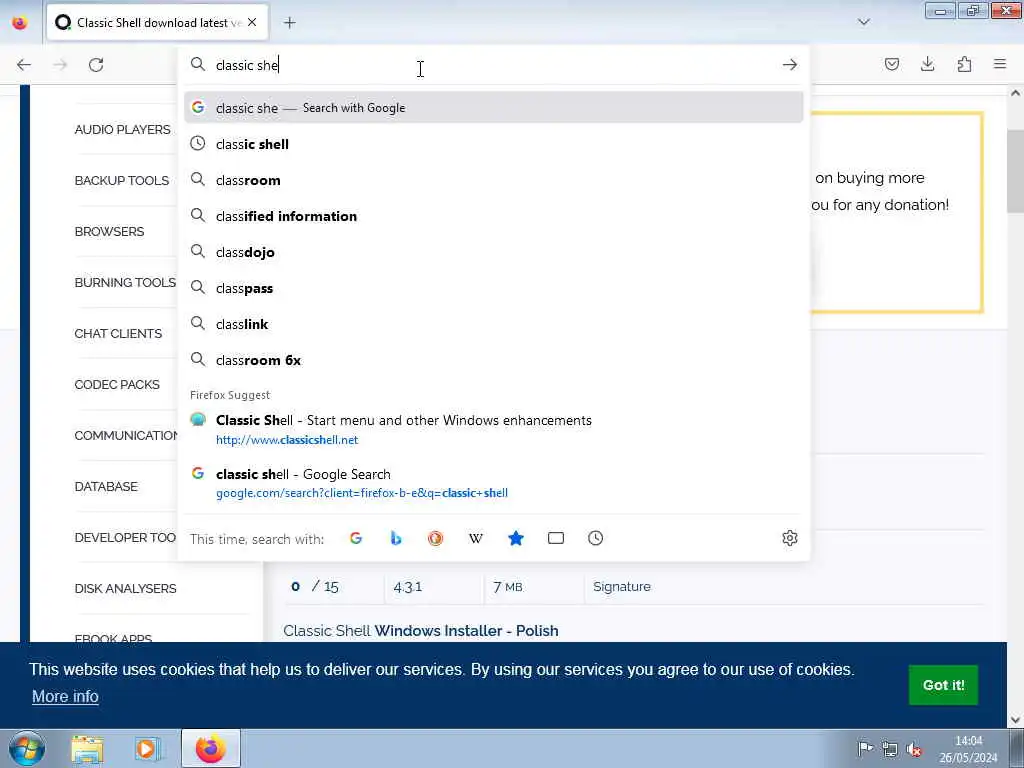Click the Signature link in download row
This screenshot has height=768, width=1024.
(622, 586)
